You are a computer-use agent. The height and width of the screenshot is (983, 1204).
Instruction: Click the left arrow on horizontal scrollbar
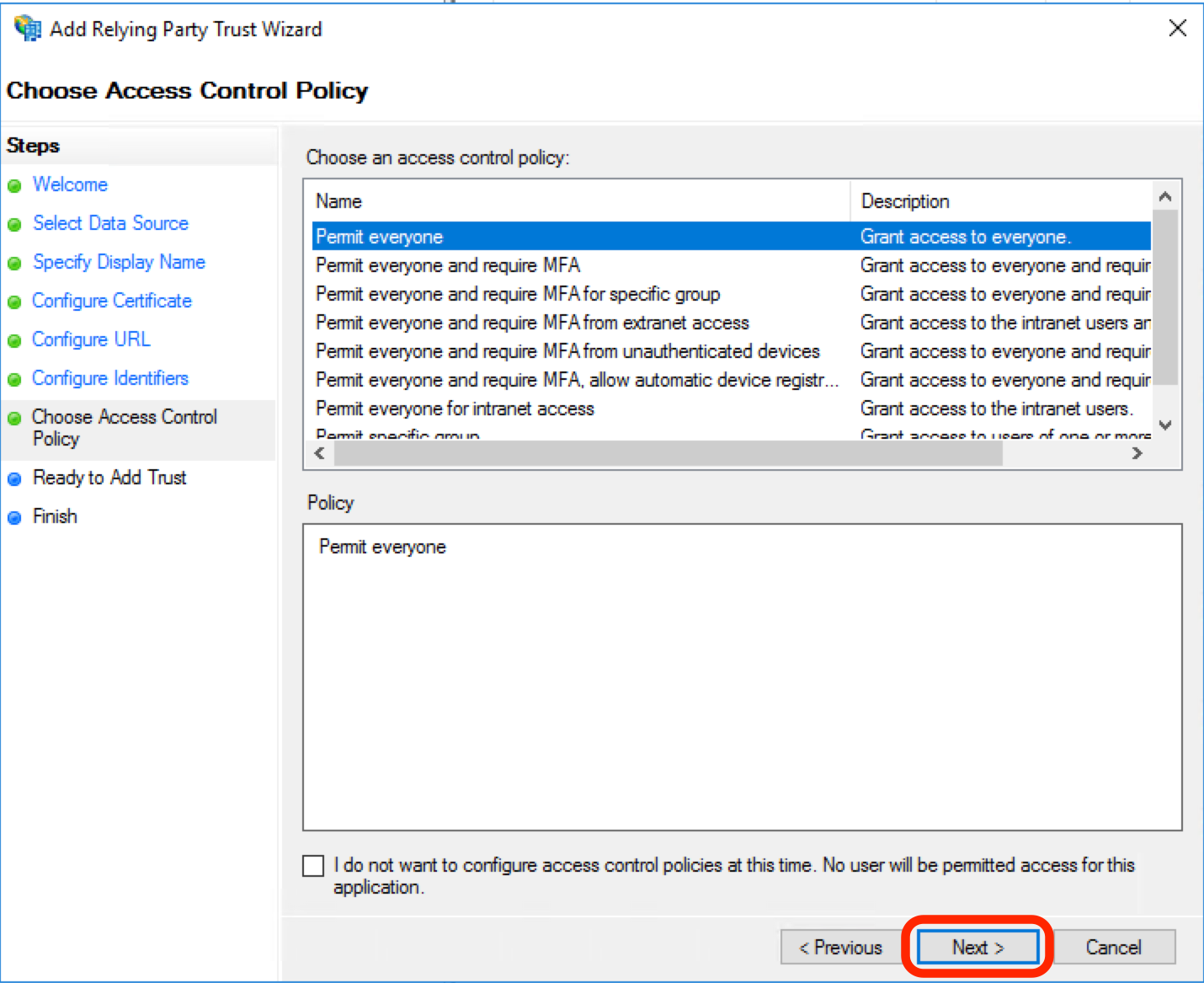[319, 452]
